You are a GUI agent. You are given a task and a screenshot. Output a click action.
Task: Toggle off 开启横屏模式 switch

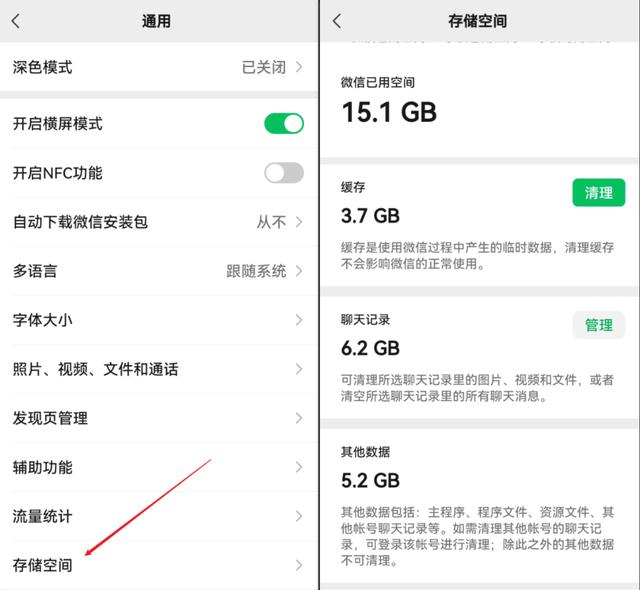point(284,123)
